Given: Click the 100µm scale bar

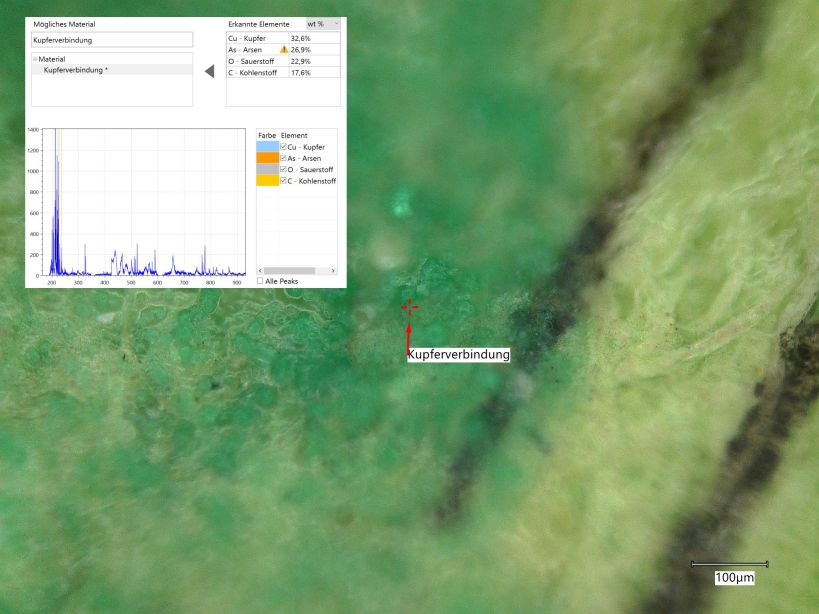Looking at the screenshot, I should pos(730,564).
